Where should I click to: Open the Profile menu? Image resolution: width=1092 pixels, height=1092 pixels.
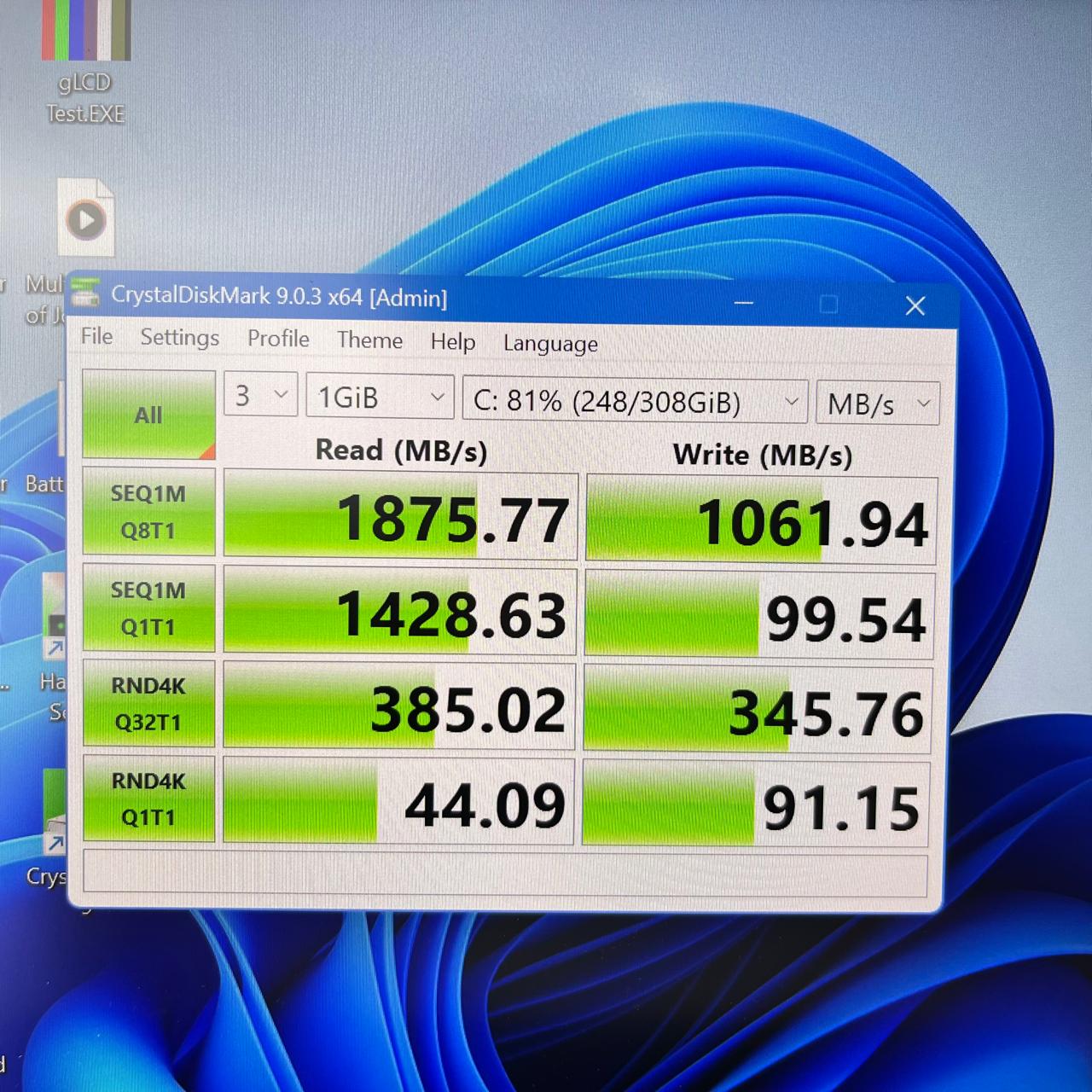[x=278, y=339]
